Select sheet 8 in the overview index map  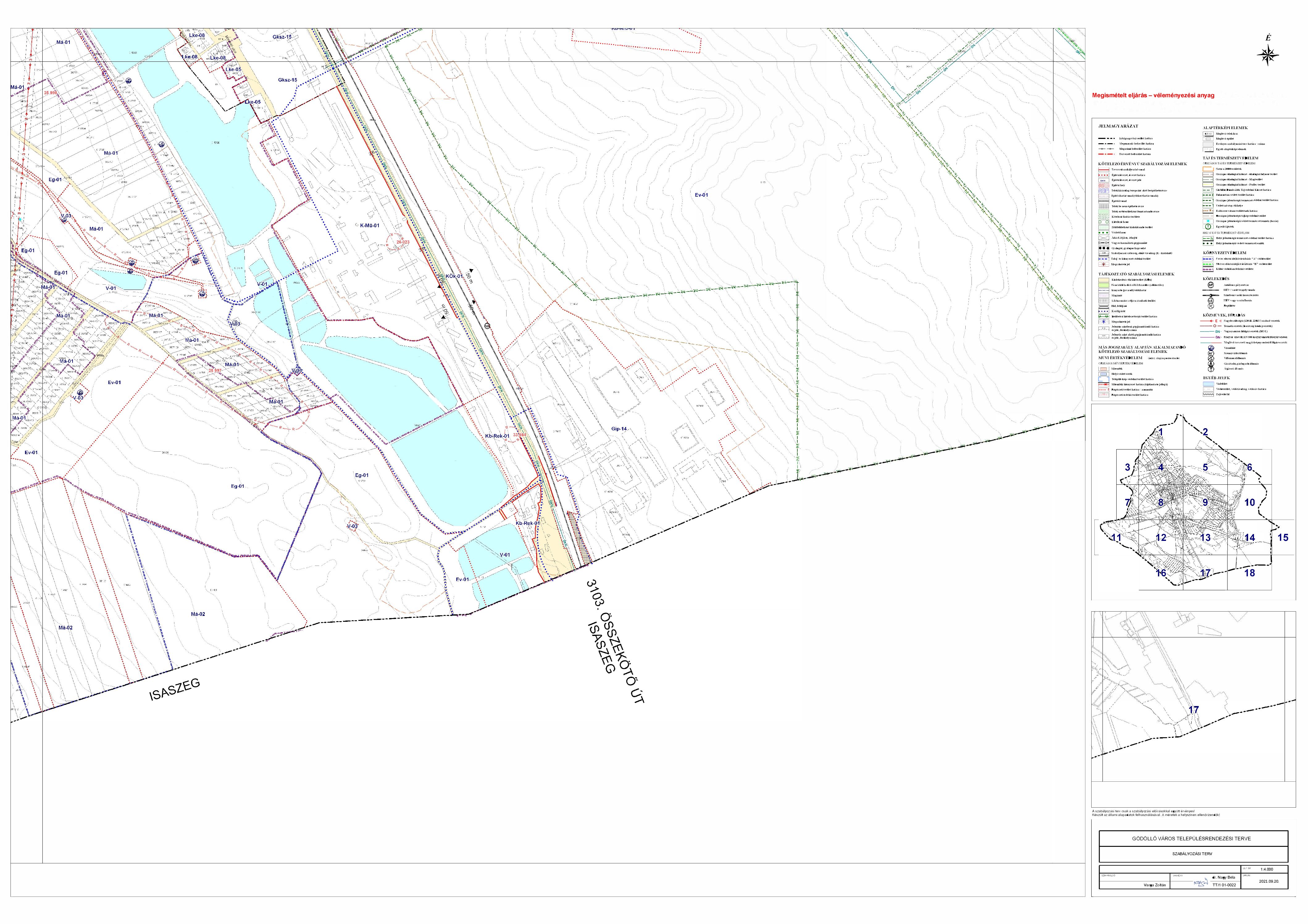pyautogui.click(x=1160, y=503)
